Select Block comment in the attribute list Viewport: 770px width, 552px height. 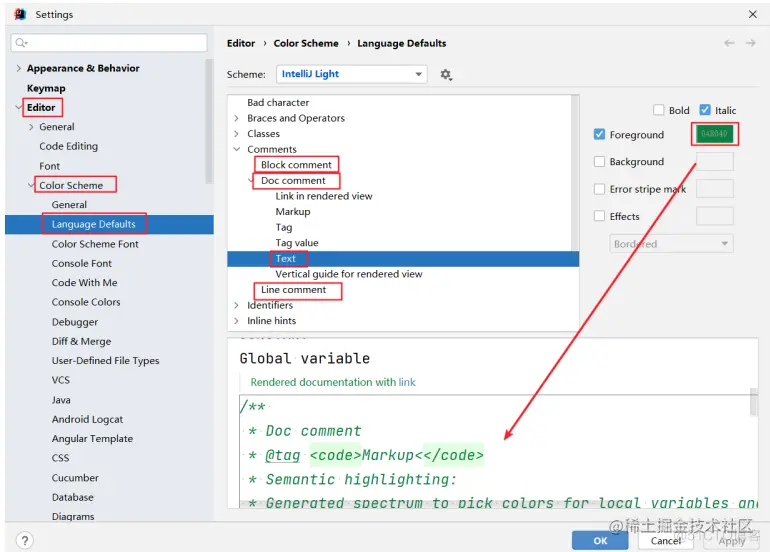[x=296, y=165]
